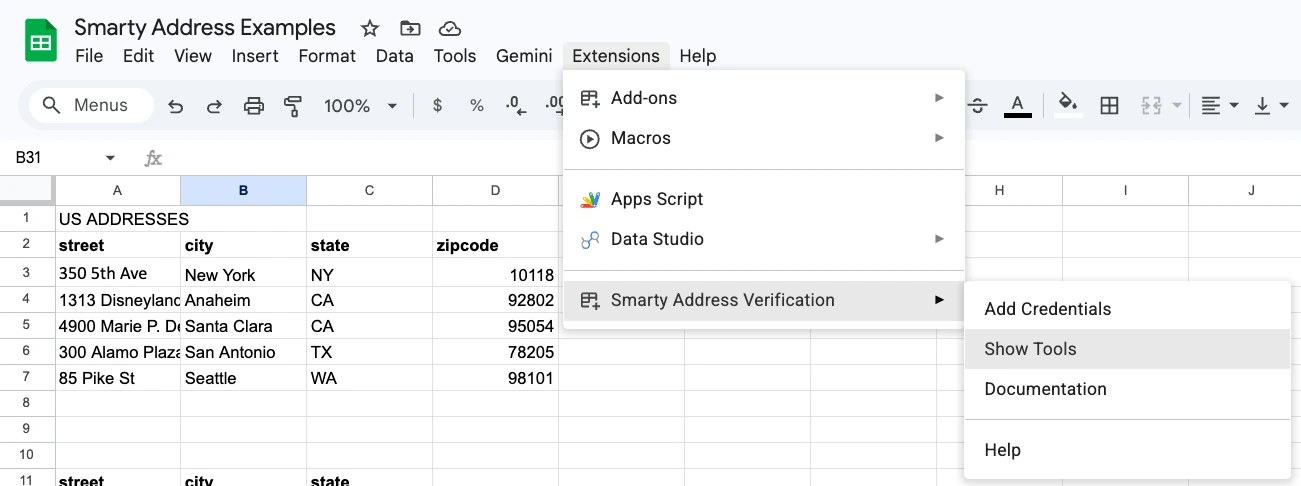The image size is (1301, 486).
Task: Select cell containing 350 5th Ave
Action: pyautogui.click(x=118, y=272)
